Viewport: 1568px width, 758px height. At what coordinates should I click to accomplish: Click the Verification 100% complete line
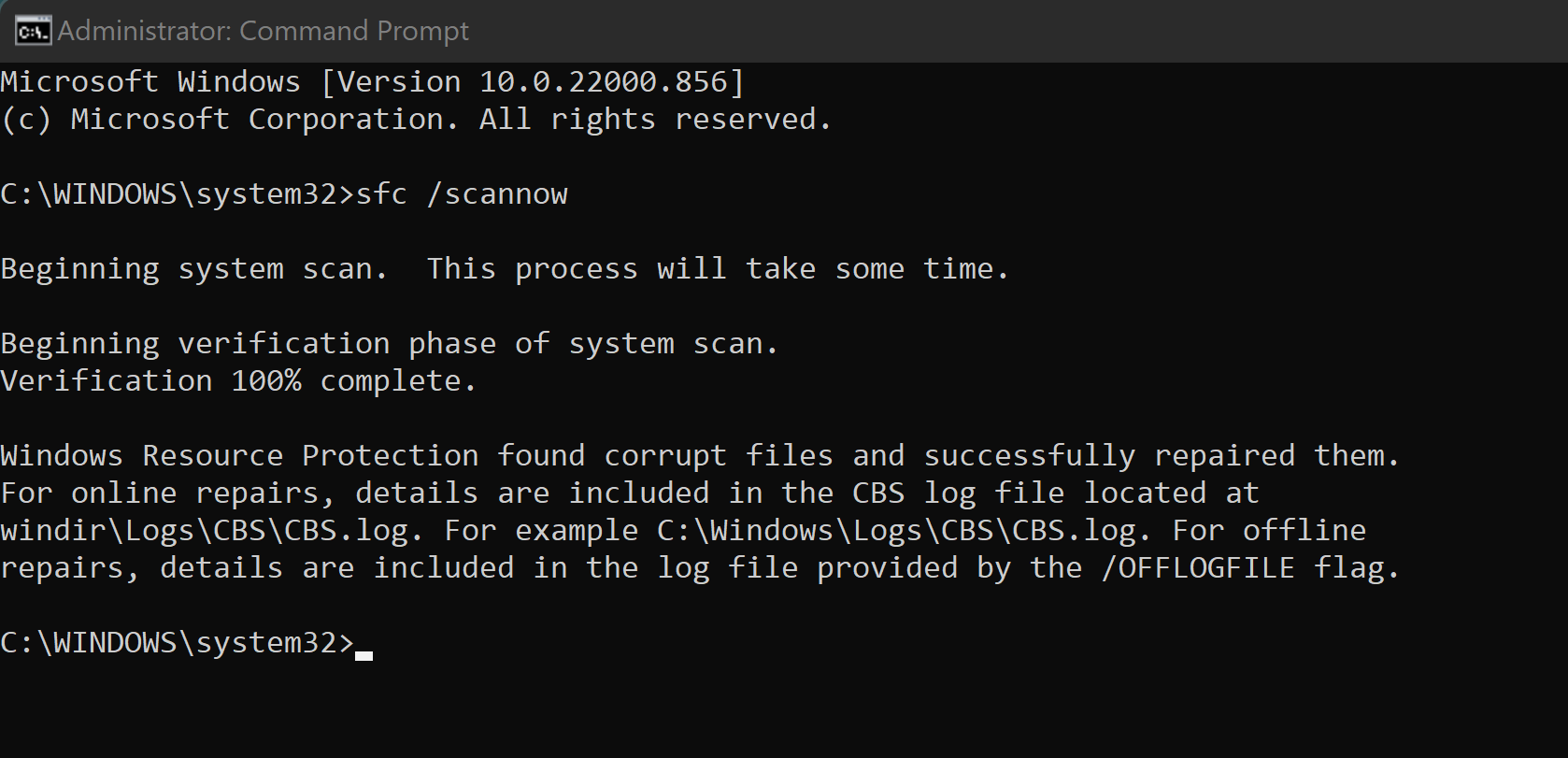coord(238,381)
